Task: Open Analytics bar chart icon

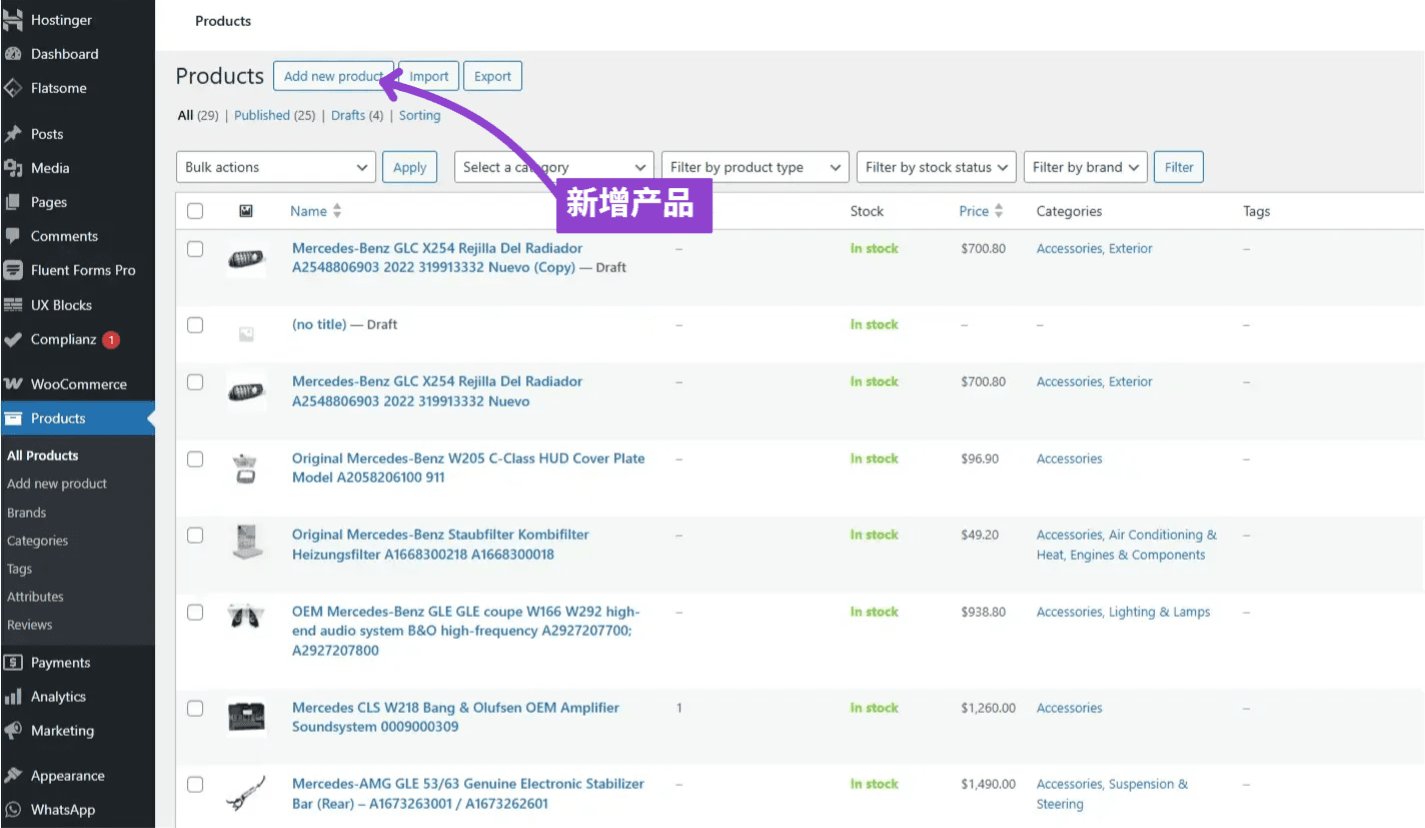Action: [x=13, y=697]
